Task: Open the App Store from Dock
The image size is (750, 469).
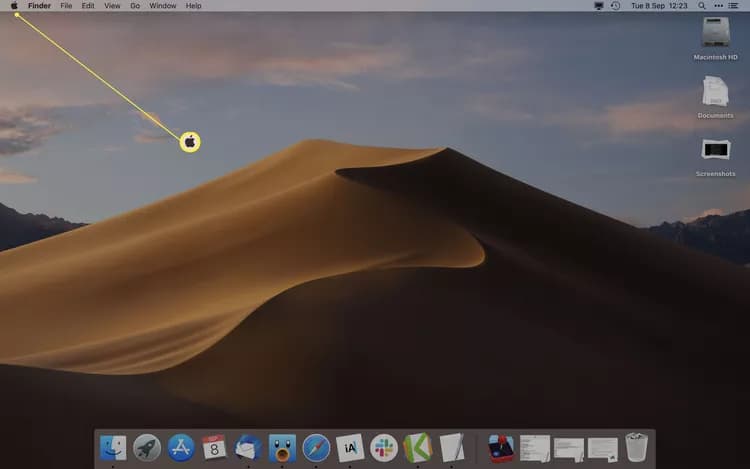Action: click(181, 448)
